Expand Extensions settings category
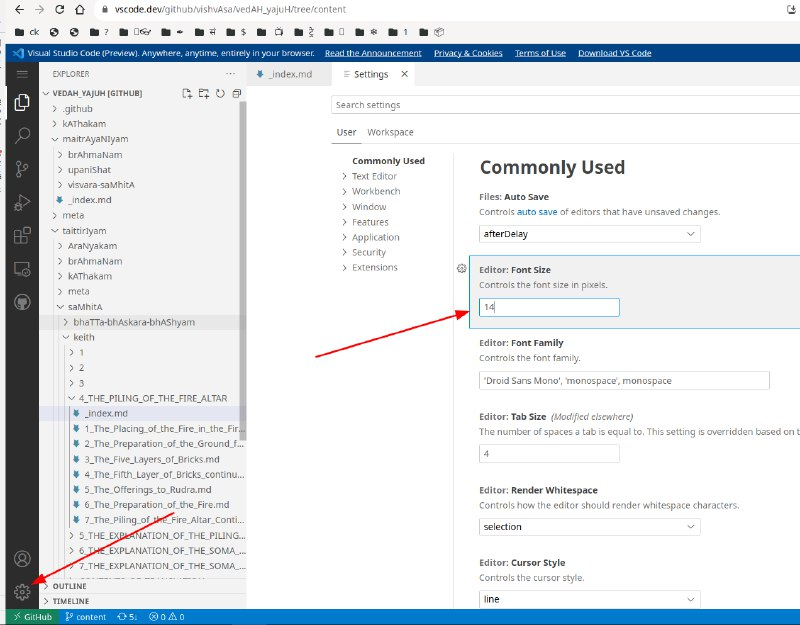Screen dimensions: 800x625 tap(374, 267)
